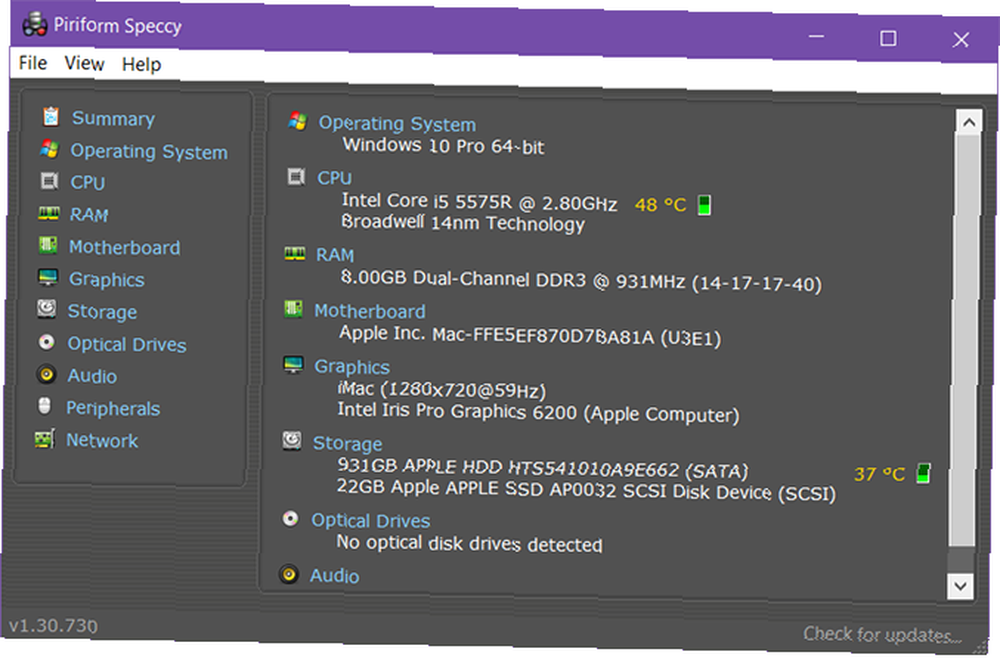Open the File menu
This screenshot has height=658, width=1000.
(33, 63)
